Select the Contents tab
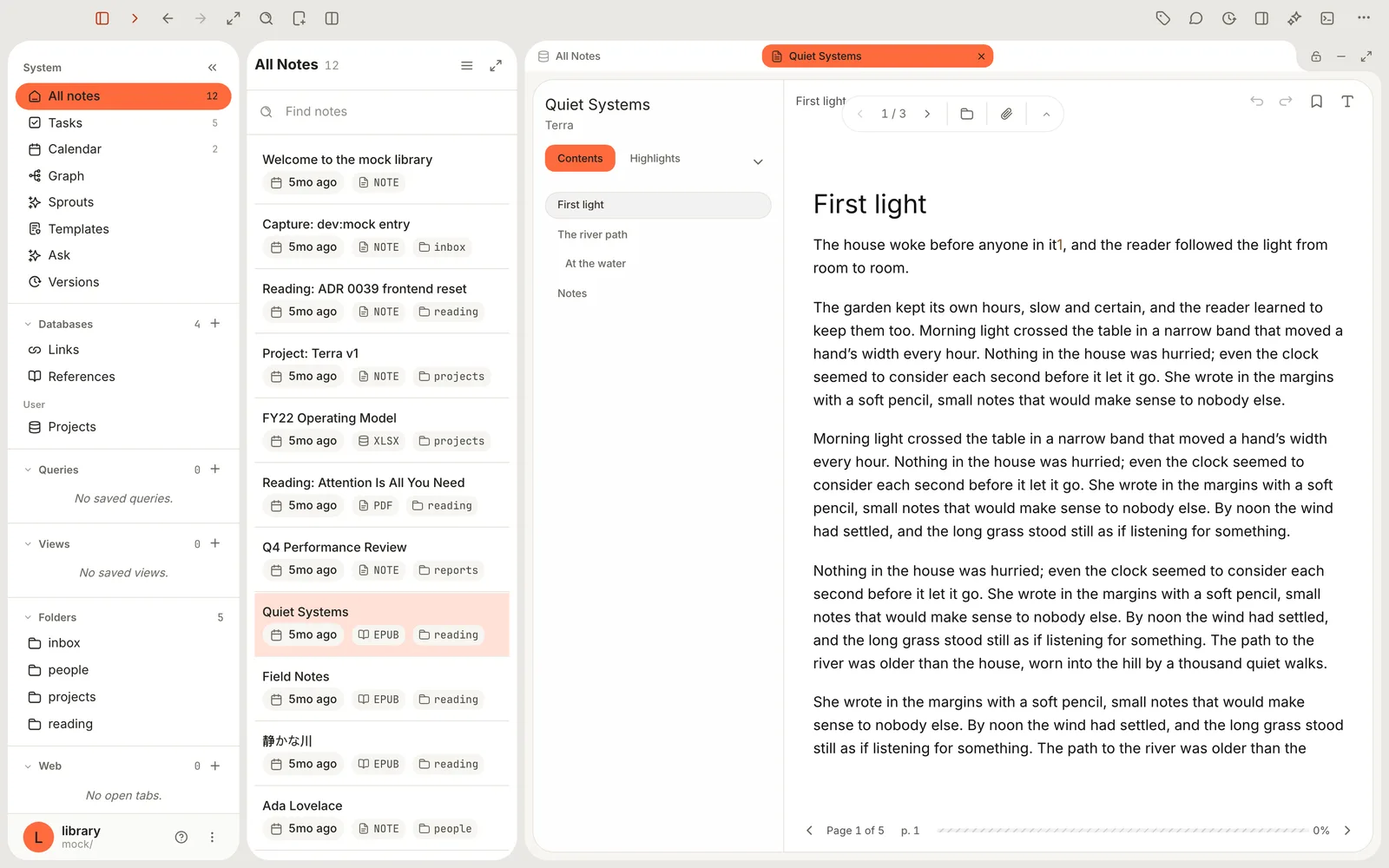The height and width of the screenshot is (868, 1389). (x=580, y=159)
